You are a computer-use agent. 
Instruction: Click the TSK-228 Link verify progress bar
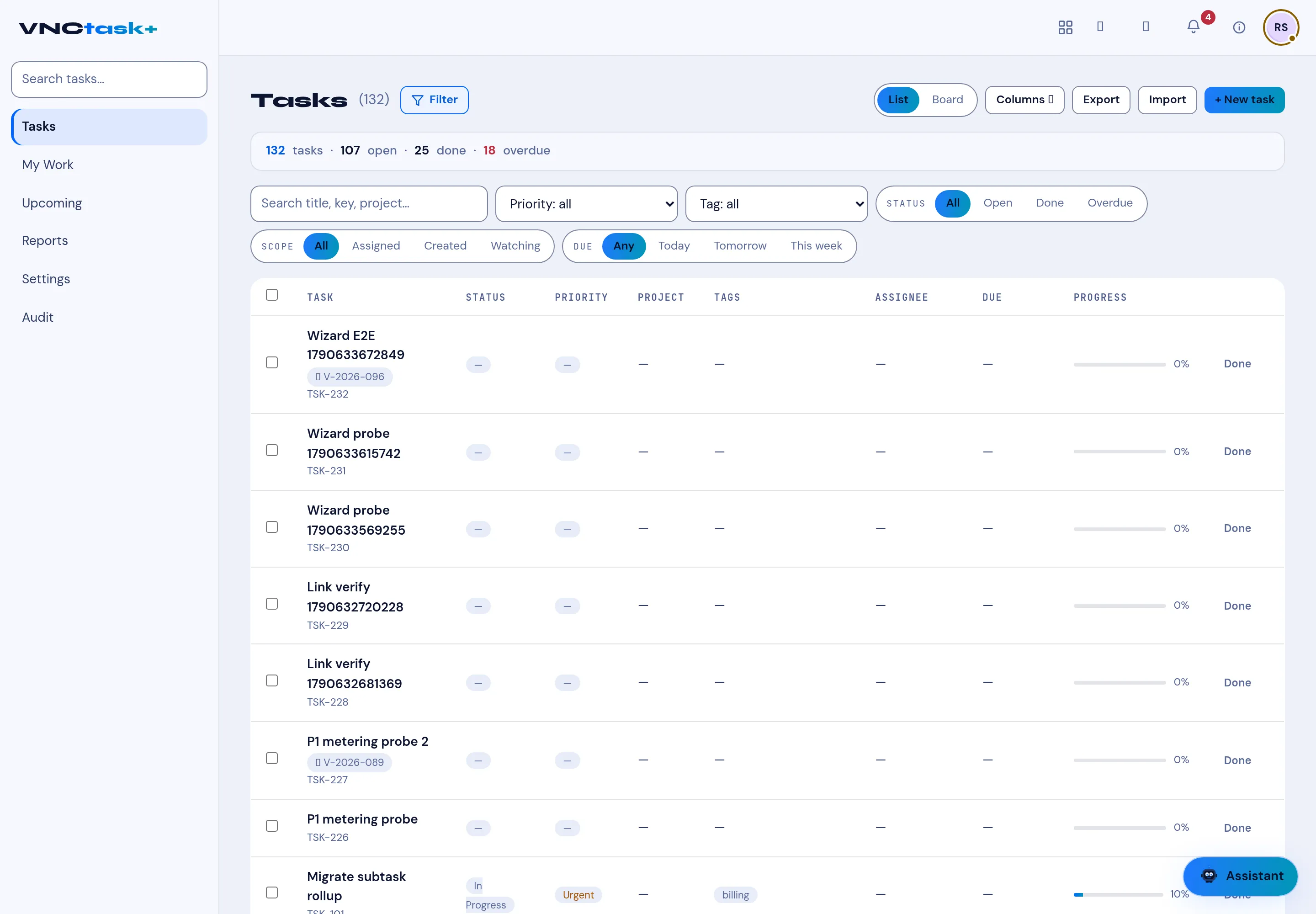(1120, 683)
